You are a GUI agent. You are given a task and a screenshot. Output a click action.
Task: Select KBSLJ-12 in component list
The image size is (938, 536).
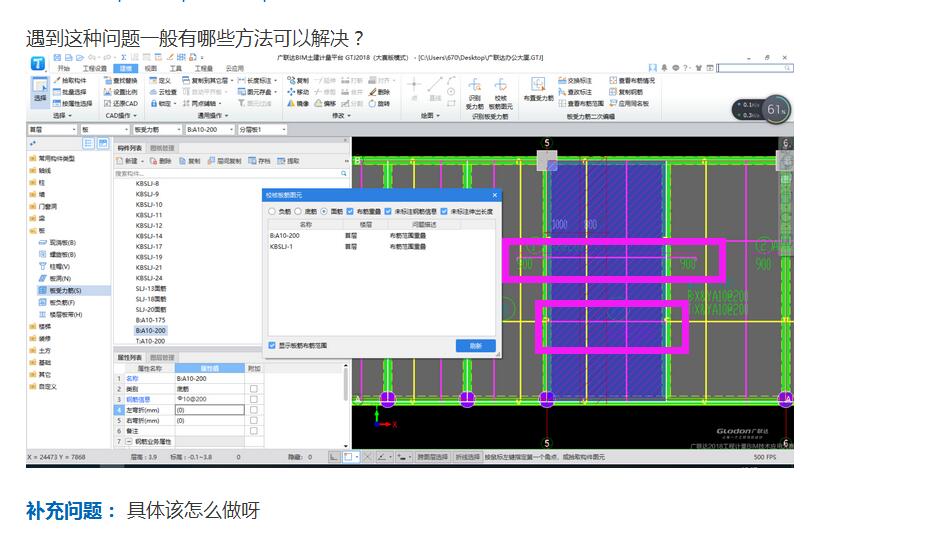click(x=149, y=226)
